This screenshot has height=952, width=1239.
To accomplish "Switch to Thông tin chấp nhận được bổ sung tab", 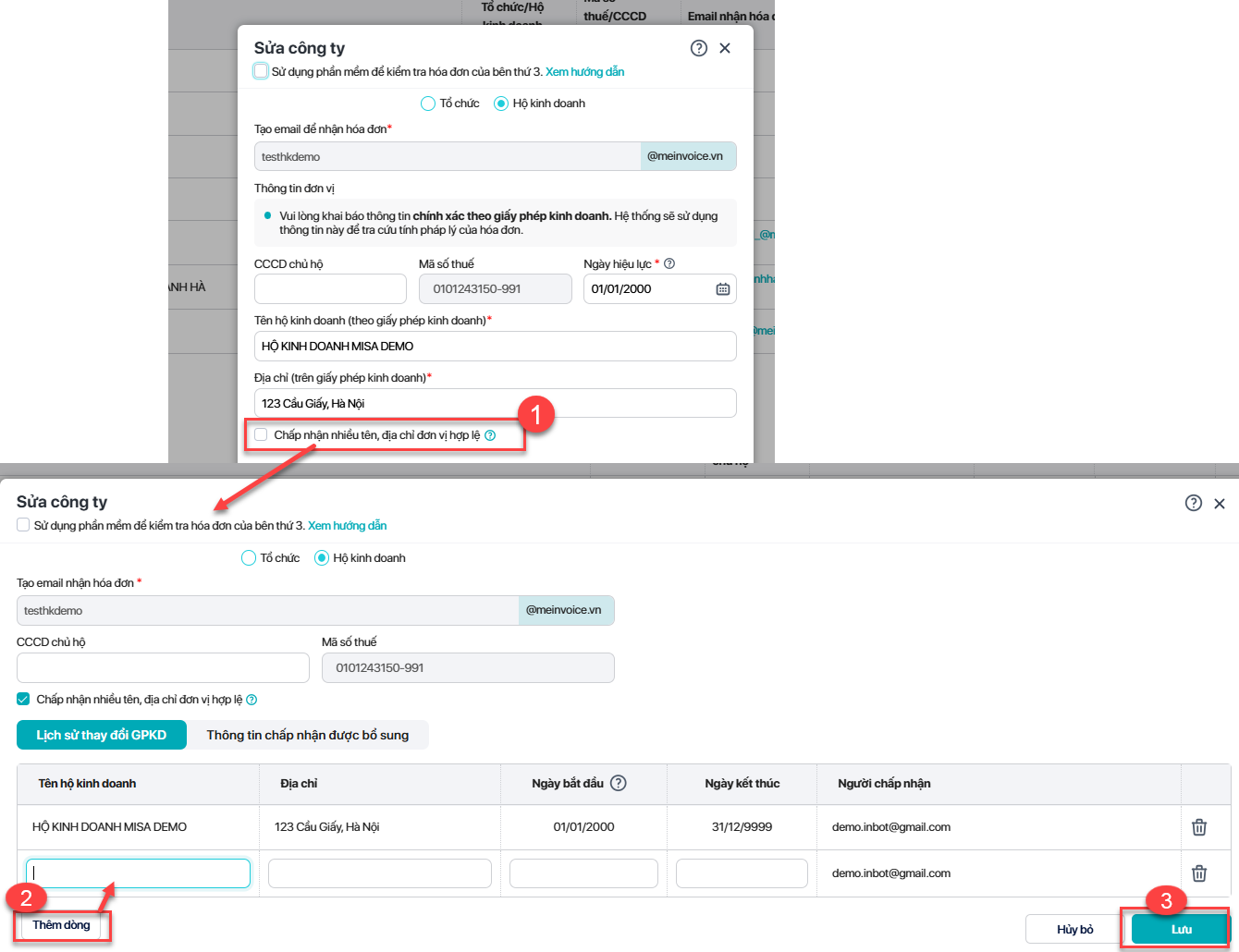I will pyautogui.click(x=307, y=735).
